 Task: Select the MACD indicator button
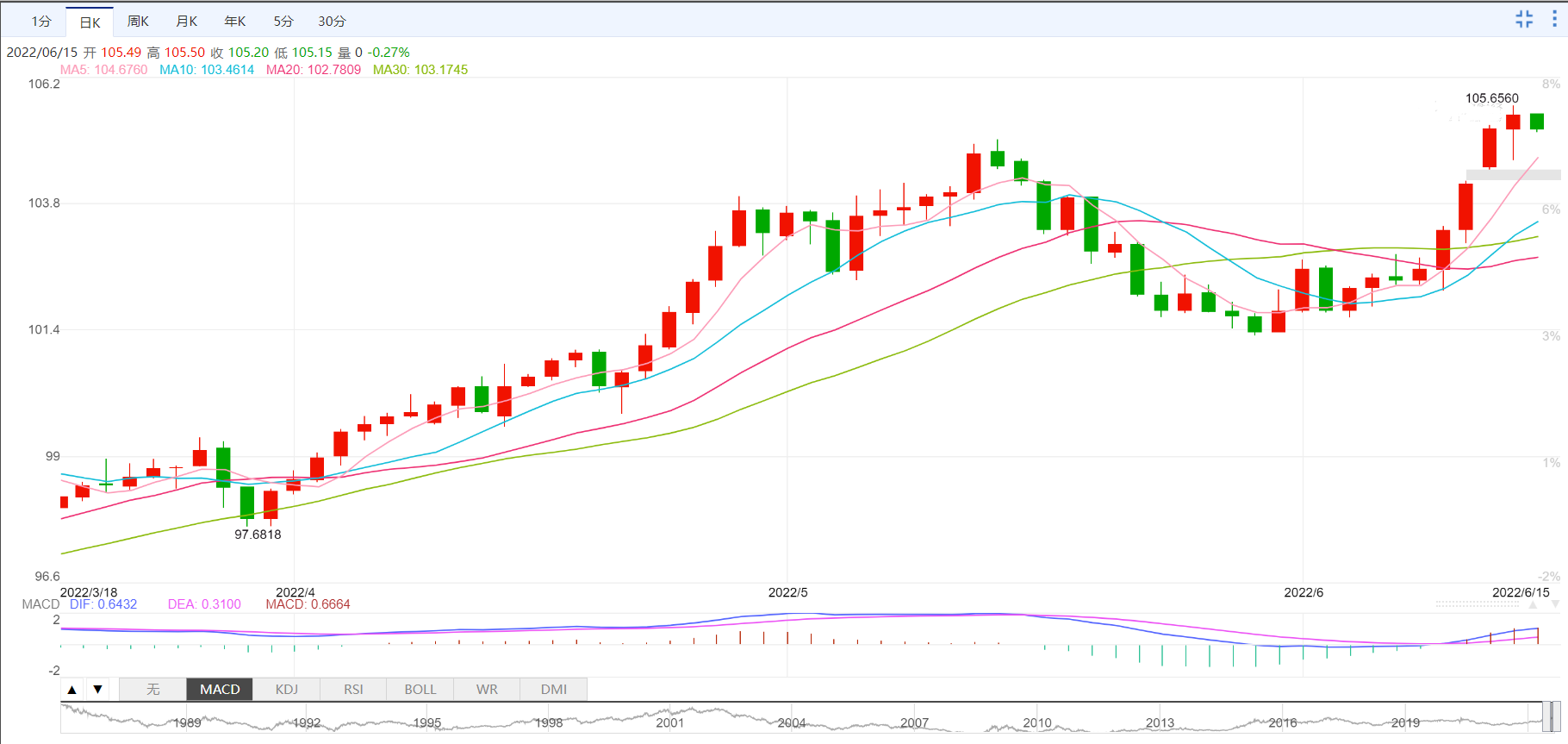(x=220, y=690)
